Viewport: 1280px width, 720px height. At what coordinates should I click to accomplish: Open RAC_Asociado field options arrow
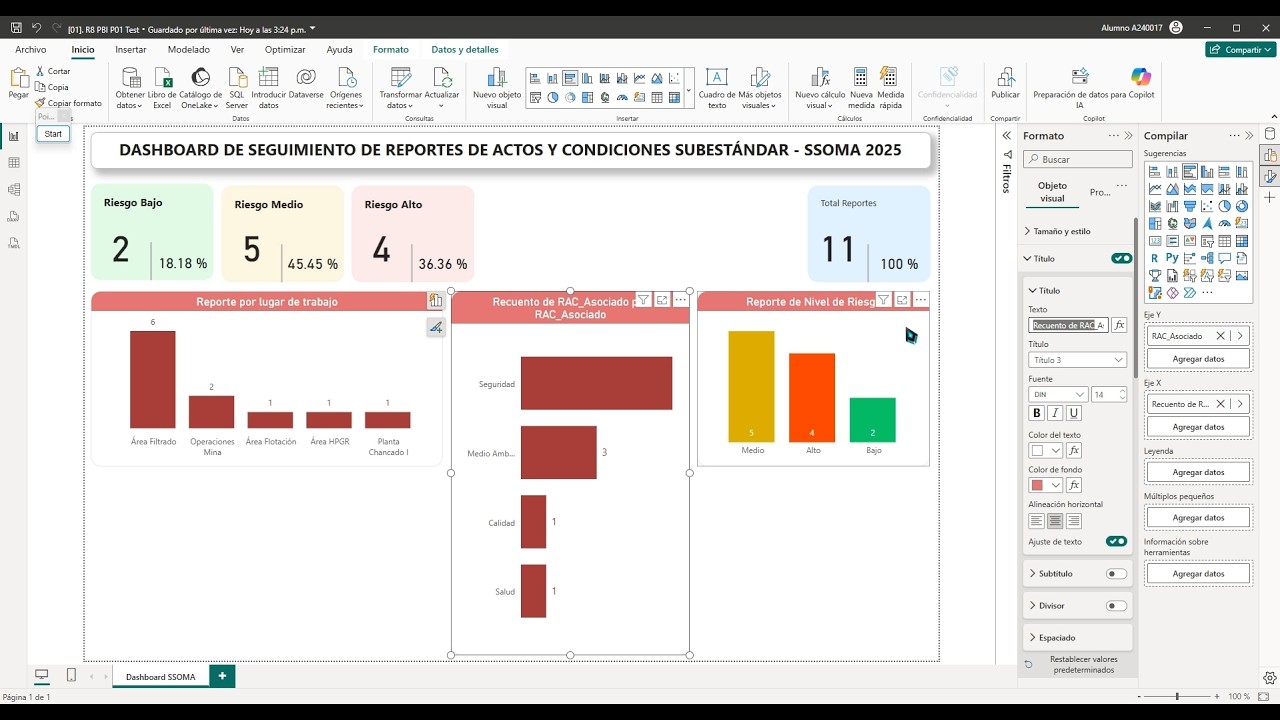coord(1240,336)
